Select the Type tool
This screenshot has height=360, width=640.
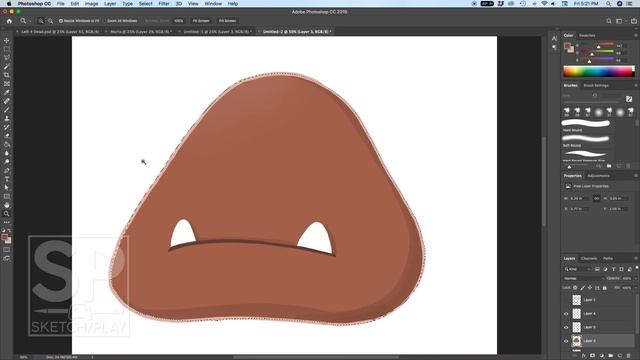(x=7, y=179)
